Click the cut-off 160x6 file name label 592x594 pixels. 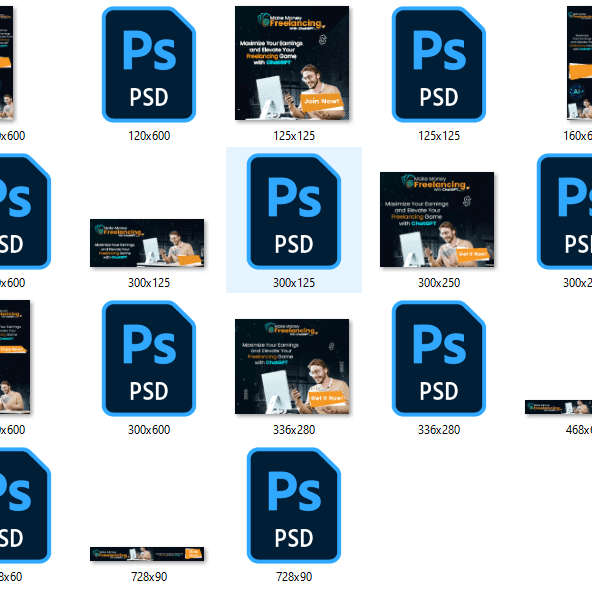point(577,136)
